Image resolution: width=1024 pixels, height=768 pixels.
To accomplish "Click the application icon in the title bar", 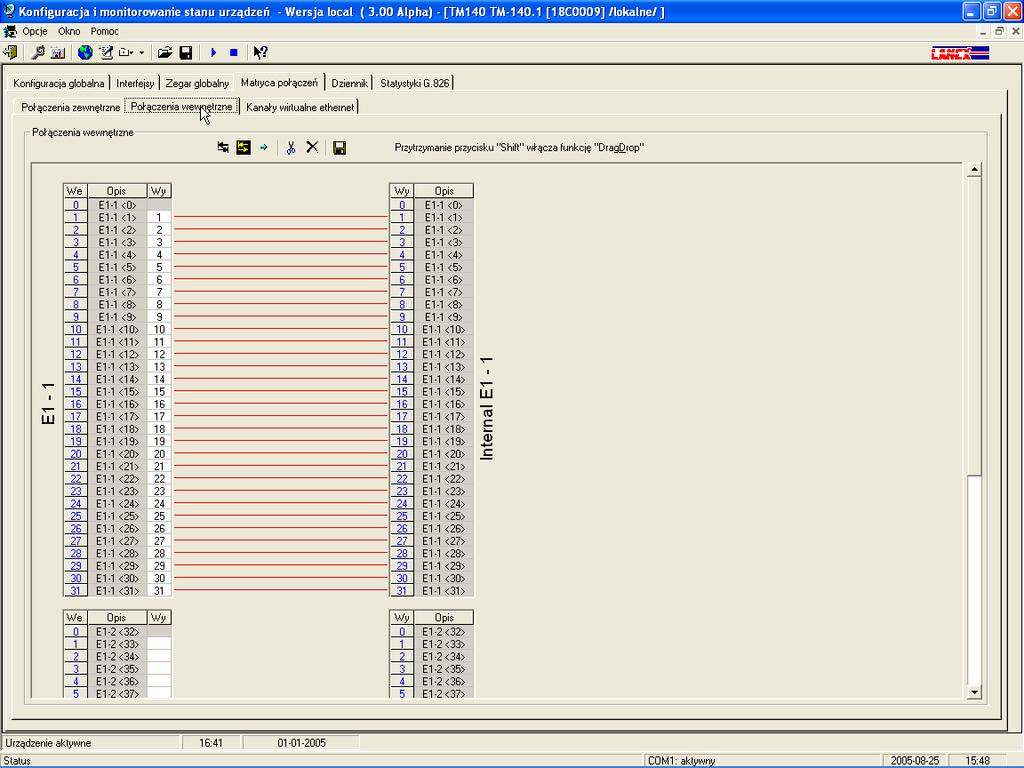I will [9, 11].
